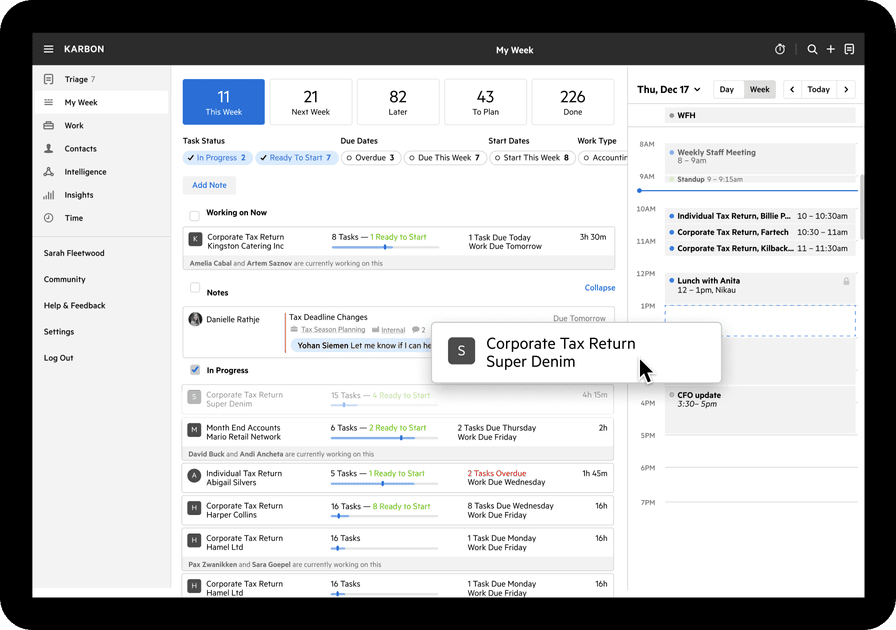The width and height of the screenshot is (896, 630).
Task: Open the Time tracking section
Action: pyautogui.click(x=48, y=217)
